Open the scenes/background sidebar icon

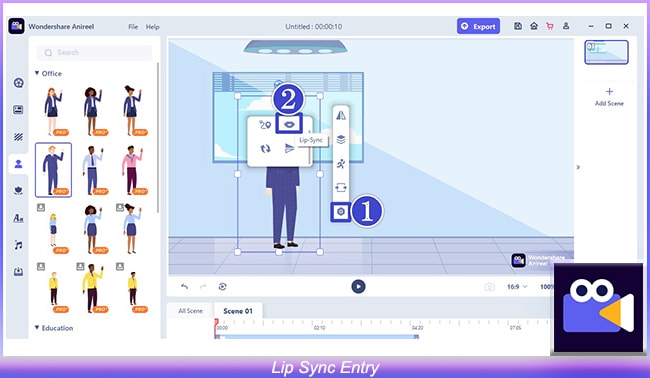(18, 110)
